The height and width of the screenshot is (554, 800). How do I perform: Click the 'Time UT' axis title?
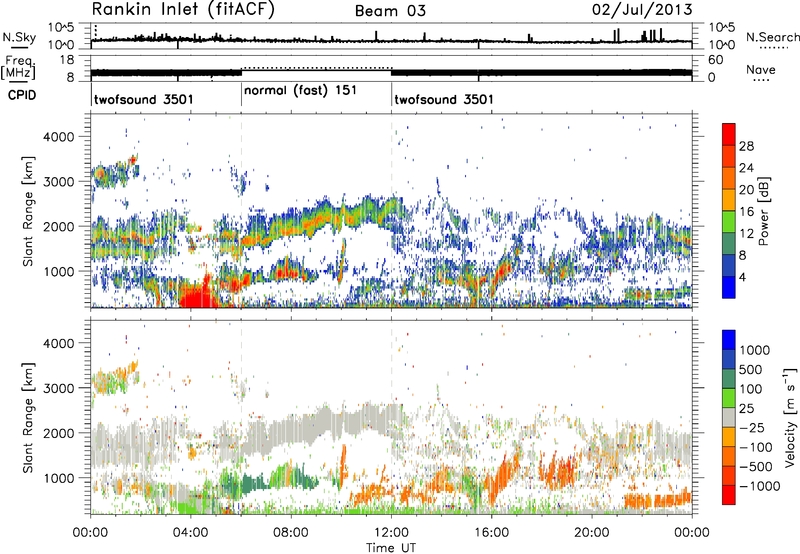(x=391, y=548)
